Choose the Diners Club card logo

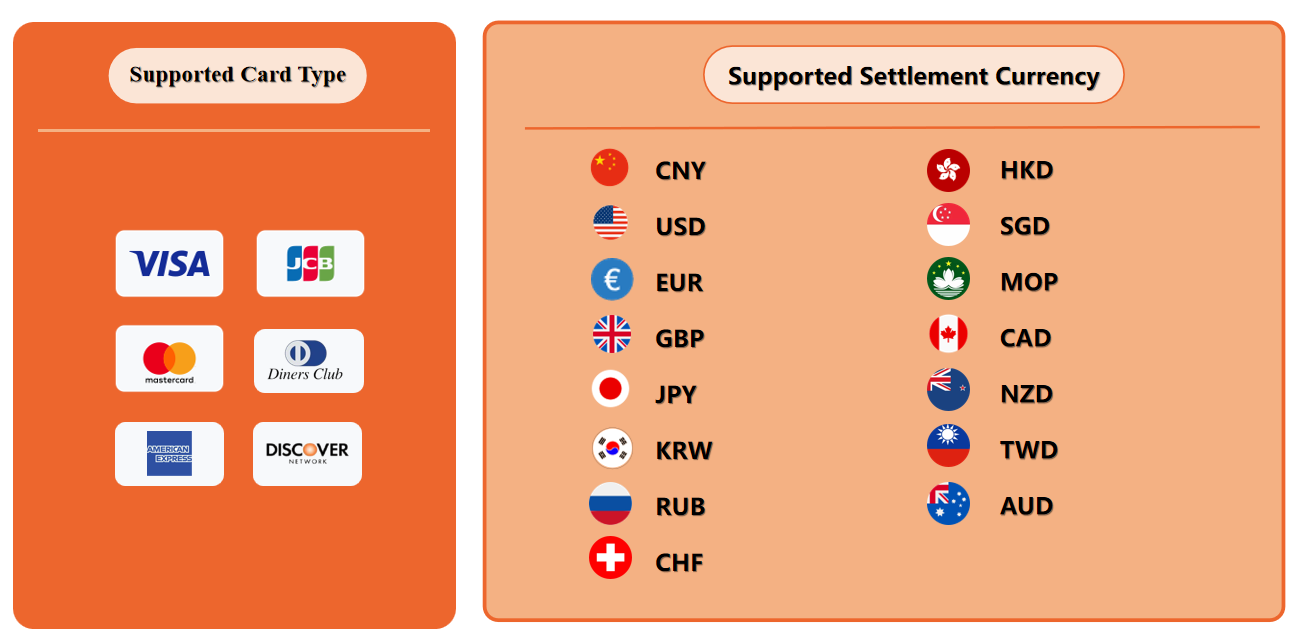point(309,361)
